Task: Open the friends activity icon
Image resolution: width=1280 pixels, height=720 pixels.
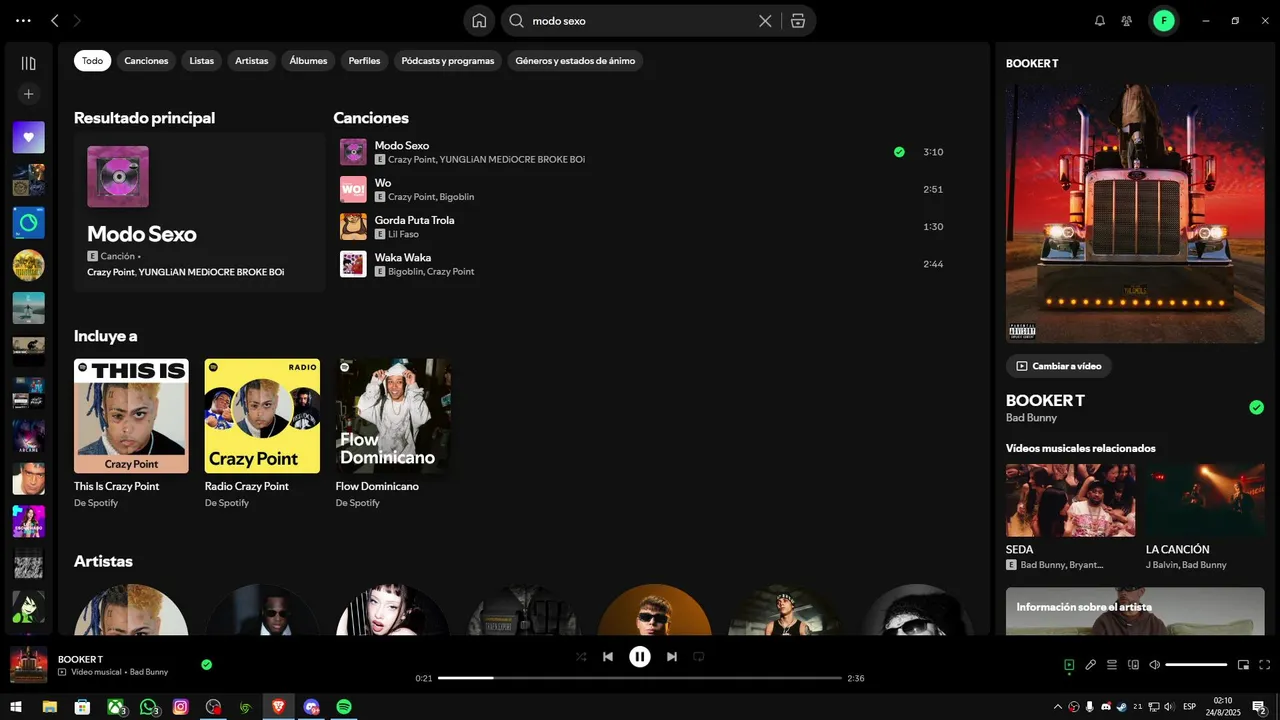Action: tap(1127, 21)
